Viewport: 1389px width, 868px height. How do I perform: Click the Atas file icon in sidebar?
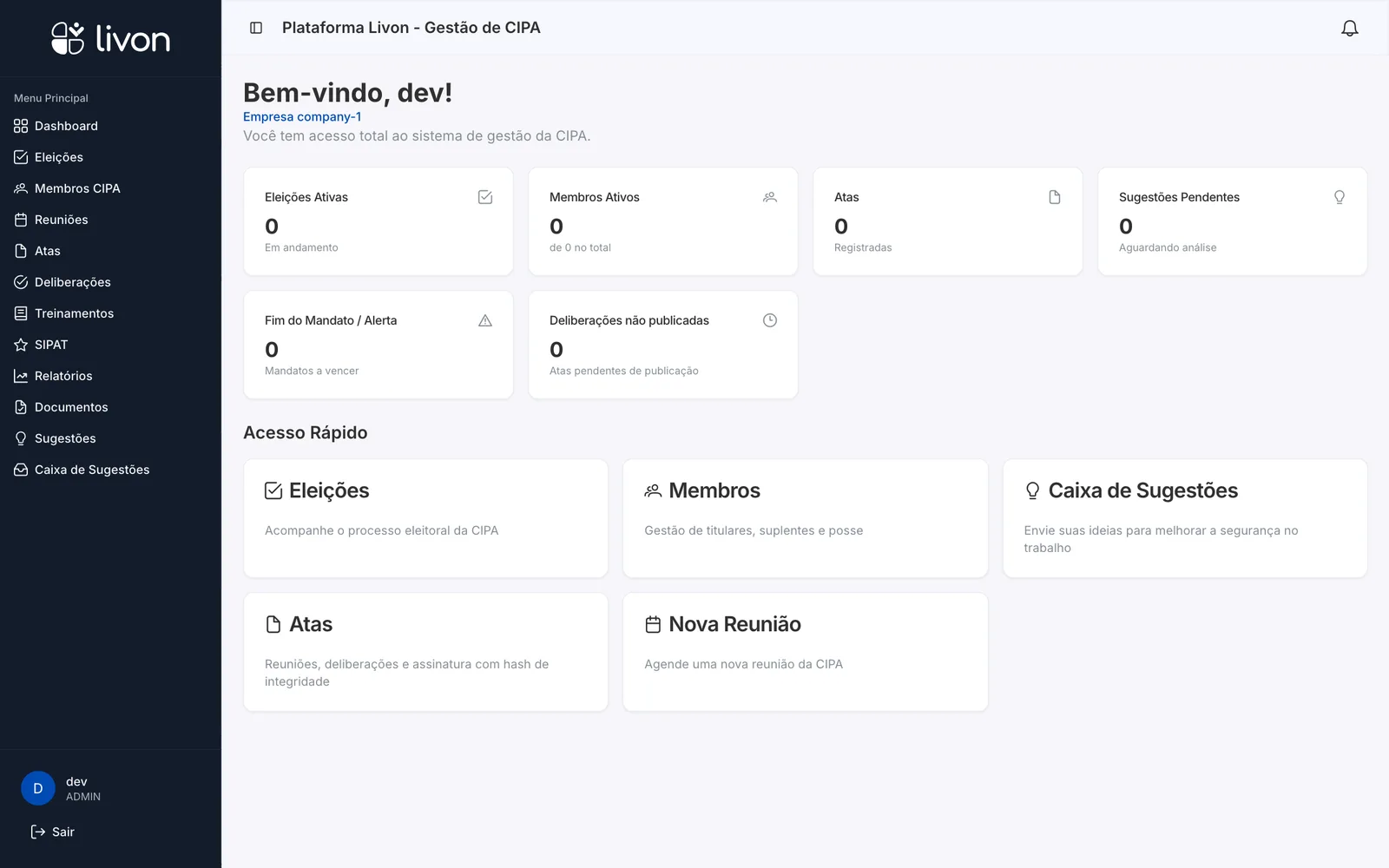coord(21,251)
